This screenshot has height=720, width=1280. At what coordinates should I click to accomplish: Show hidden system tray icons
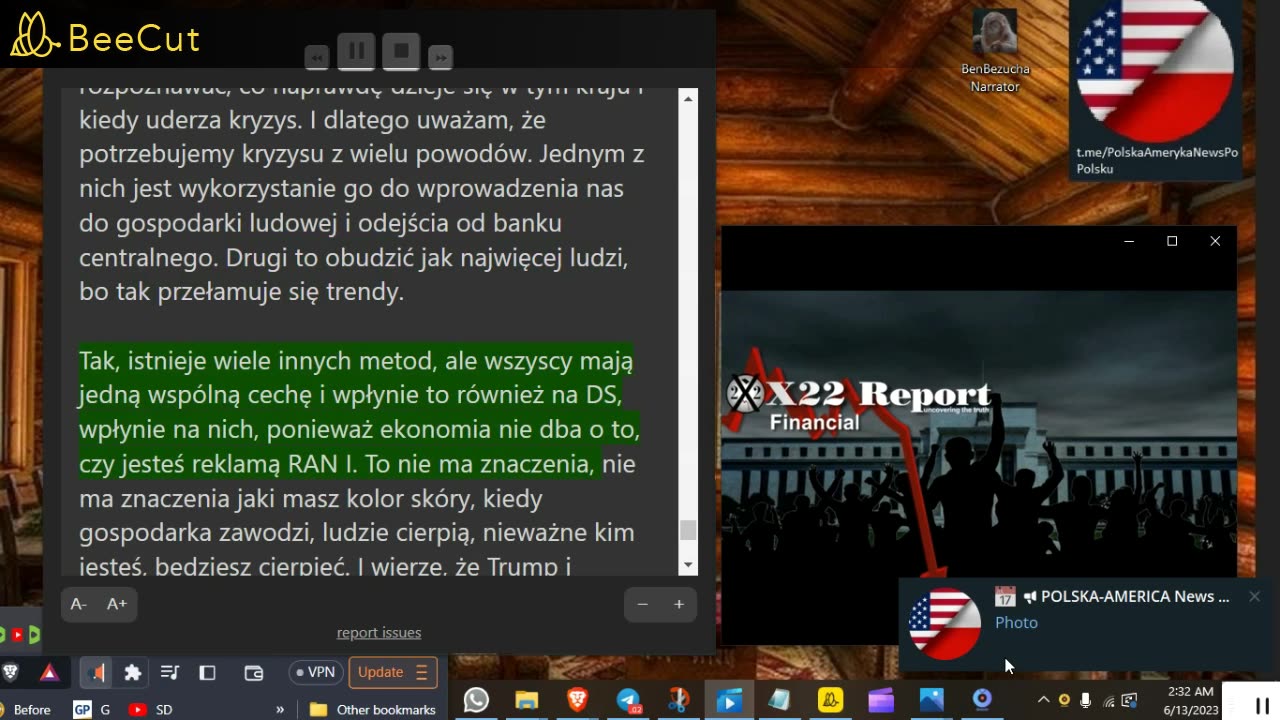coord(1043,700)
